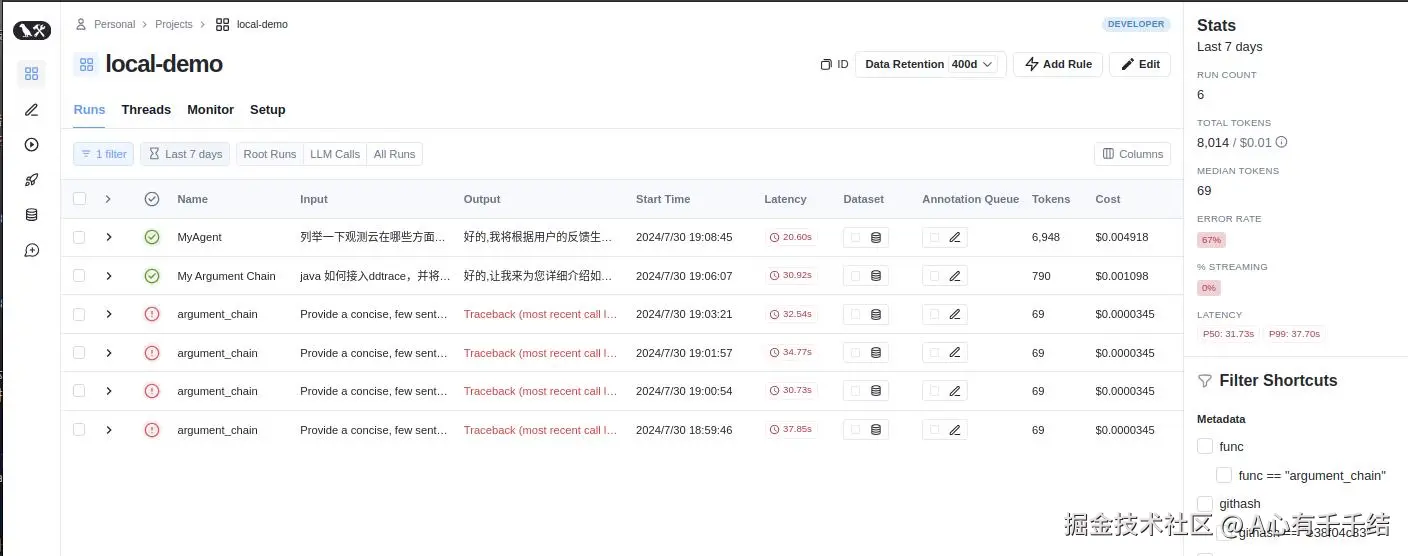
Task: Open Traceback output of 19:03:21 run
Action: (540, 314)
